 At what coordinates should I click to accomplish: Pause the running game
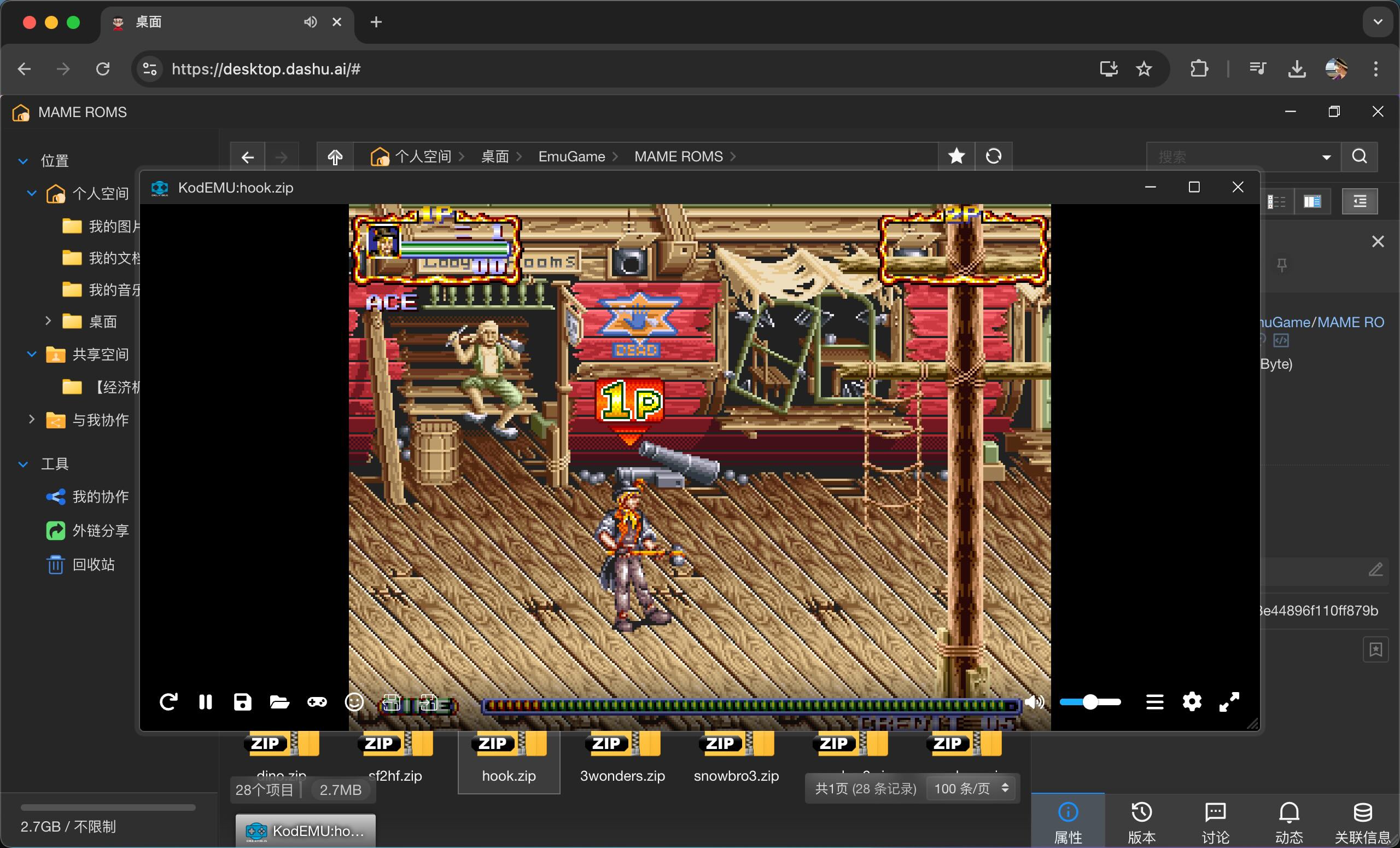click(x=206, y=702)
